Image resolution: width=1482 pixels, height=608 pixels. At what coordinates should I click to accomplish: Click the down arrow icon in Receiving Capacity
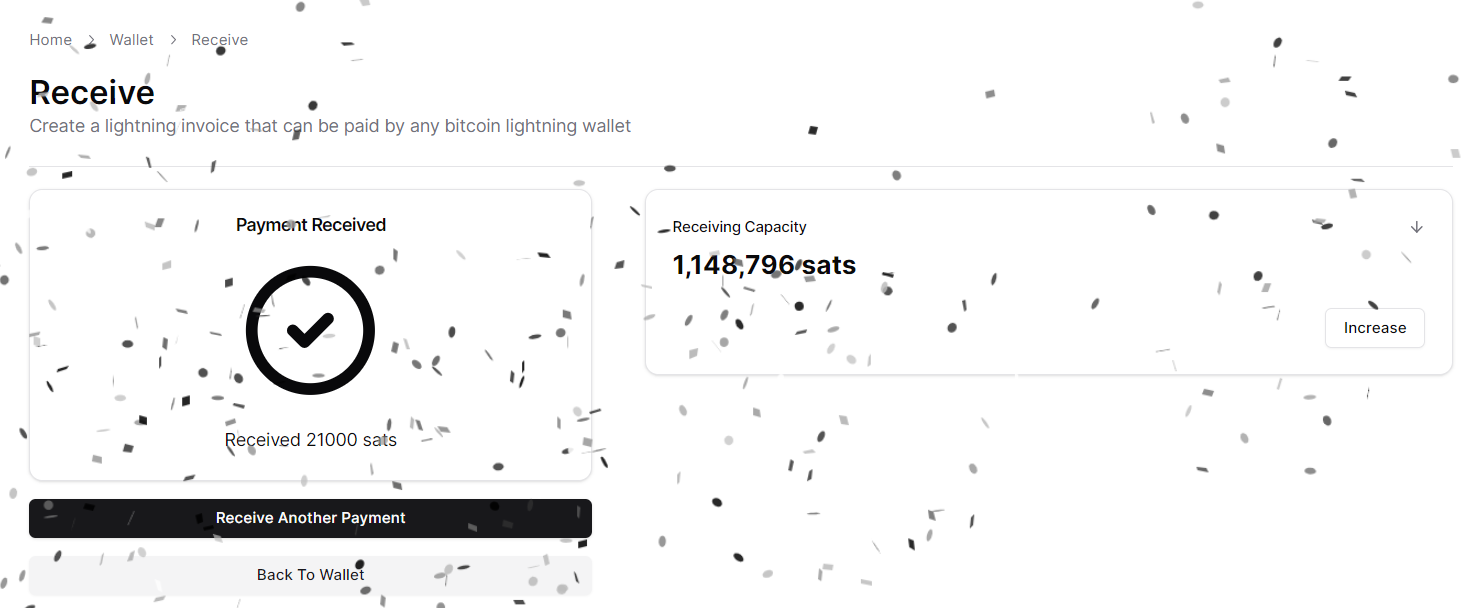(1416, 227)
